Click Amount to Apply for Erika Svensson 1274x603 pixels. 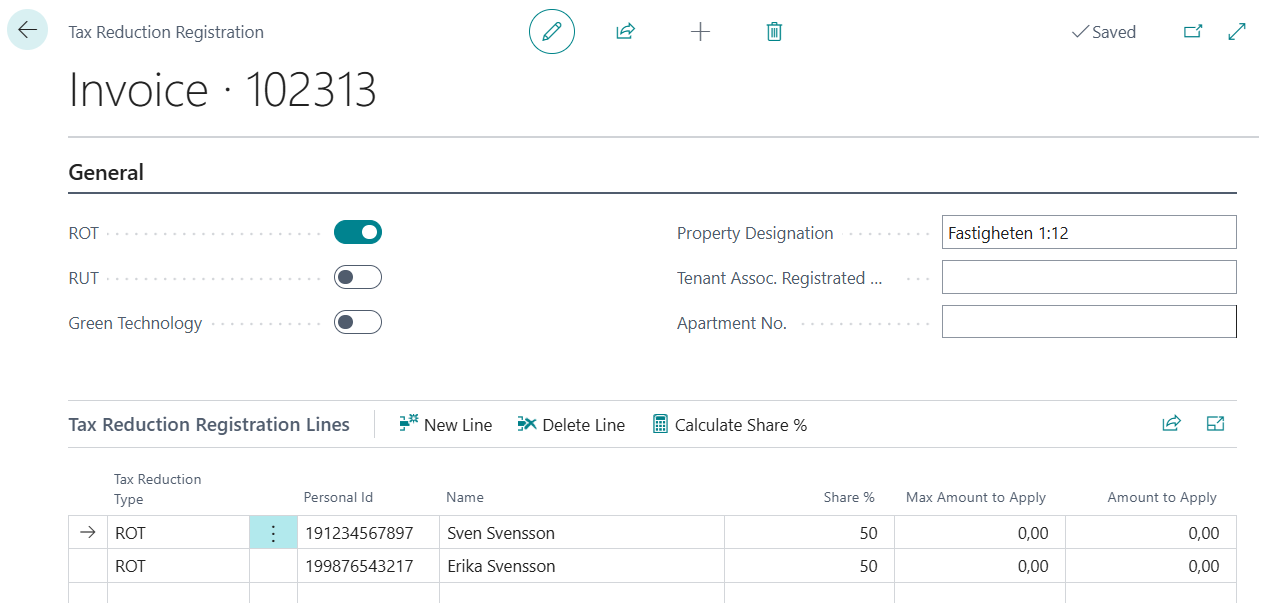[x=1151, y=566]
